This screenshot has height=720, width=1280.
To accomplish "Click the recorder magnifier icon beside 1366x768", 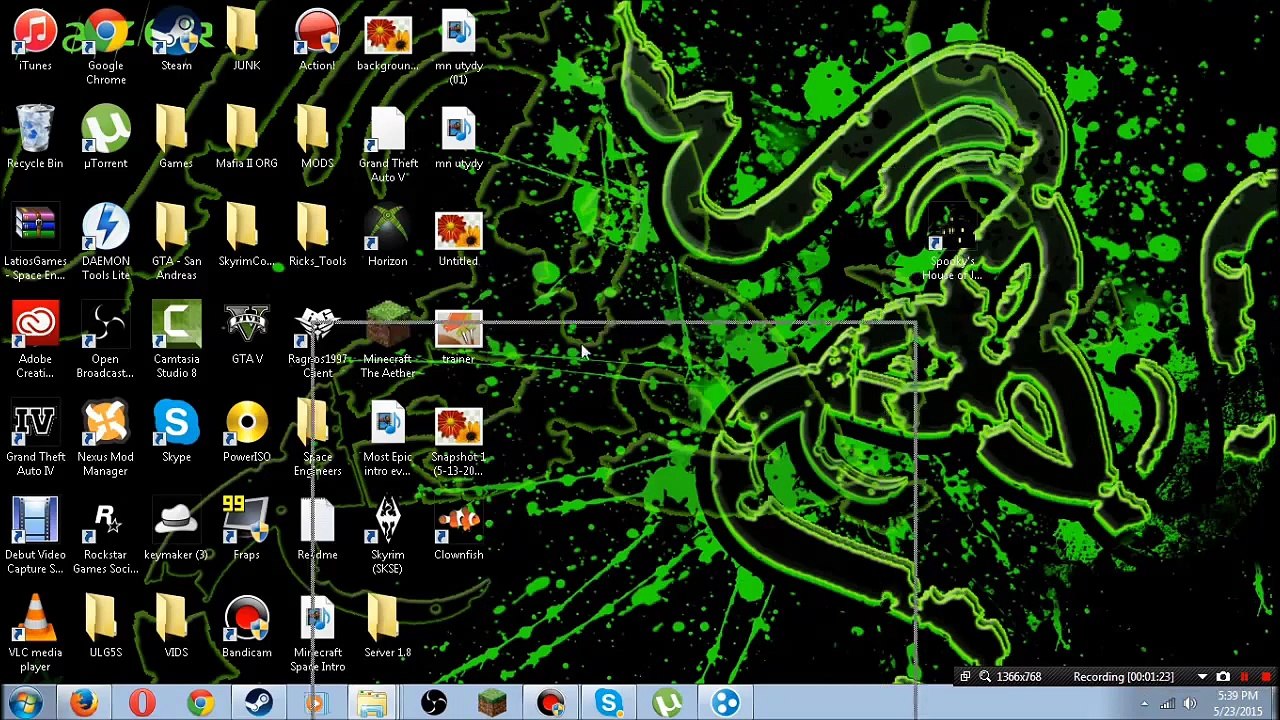I will pyautogui.click(x=985, y=677).
